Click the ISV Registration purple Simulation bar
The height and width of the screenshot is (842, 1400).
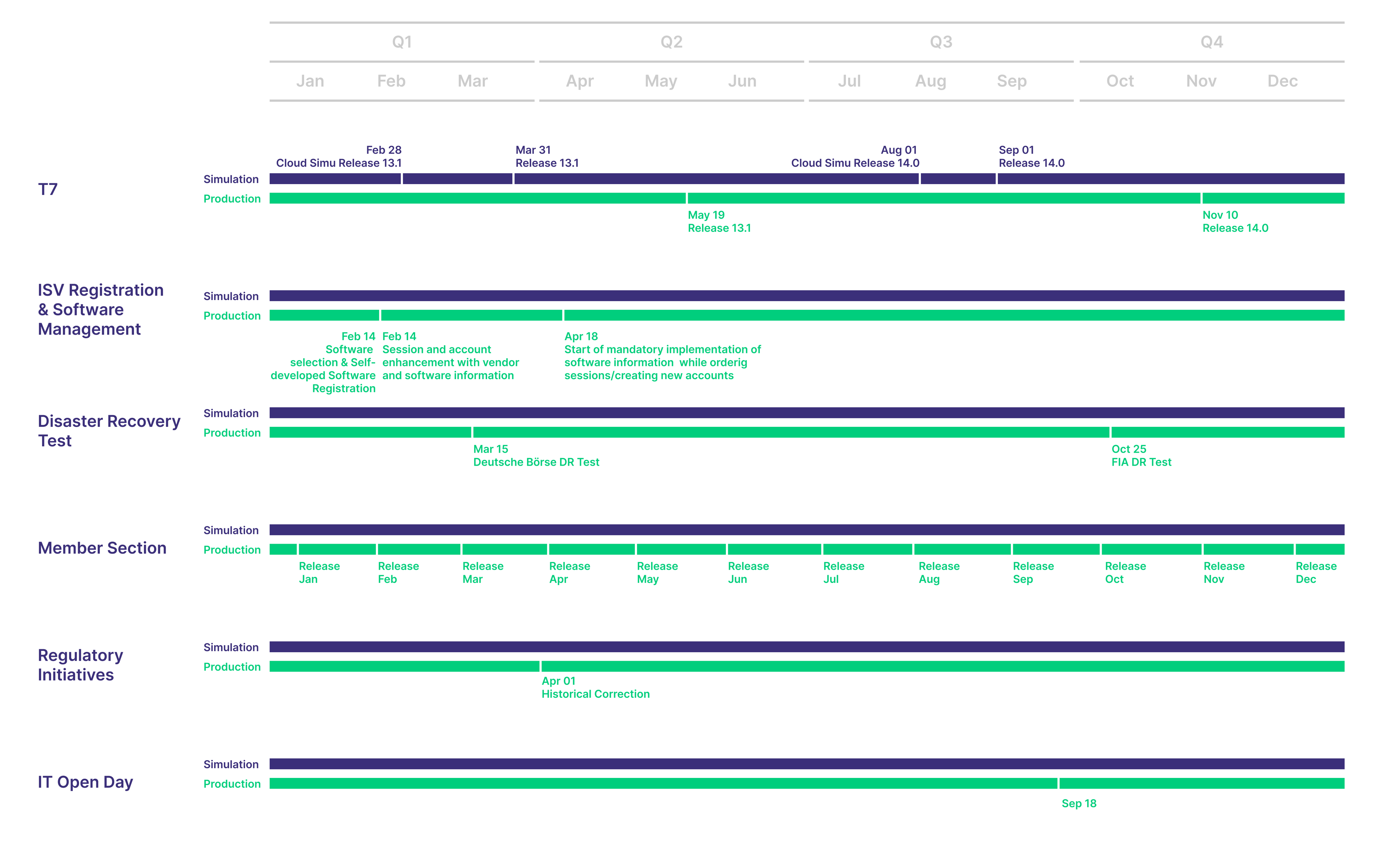(x=806, y=295)
